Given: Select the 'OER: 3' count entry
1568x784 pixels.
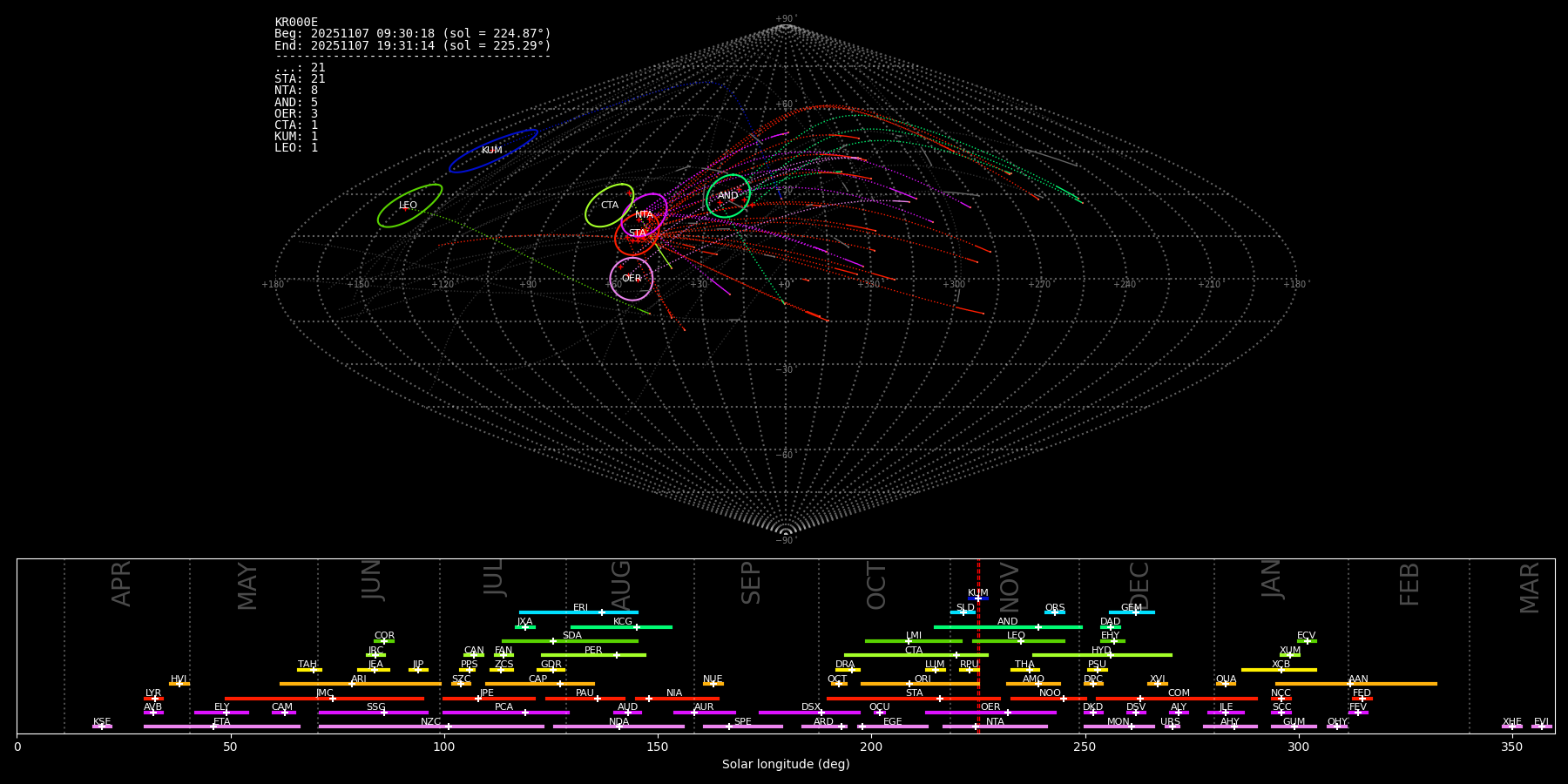Looking at the screenshot, I should coord(296,114).
